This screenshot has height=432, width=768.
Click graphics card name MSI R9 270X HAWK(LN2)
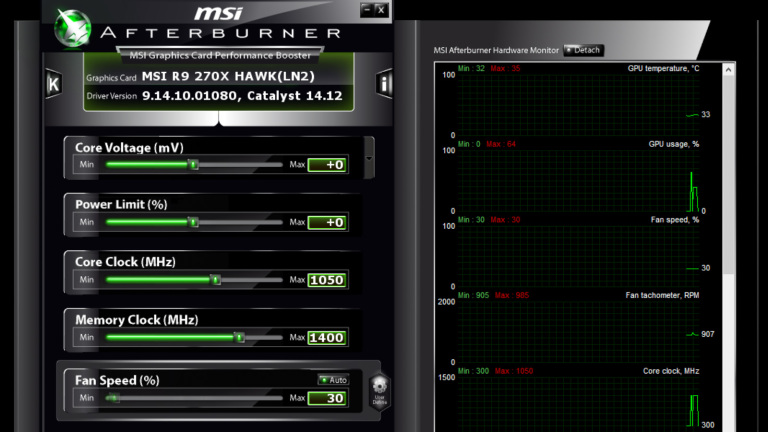point(228,76)
